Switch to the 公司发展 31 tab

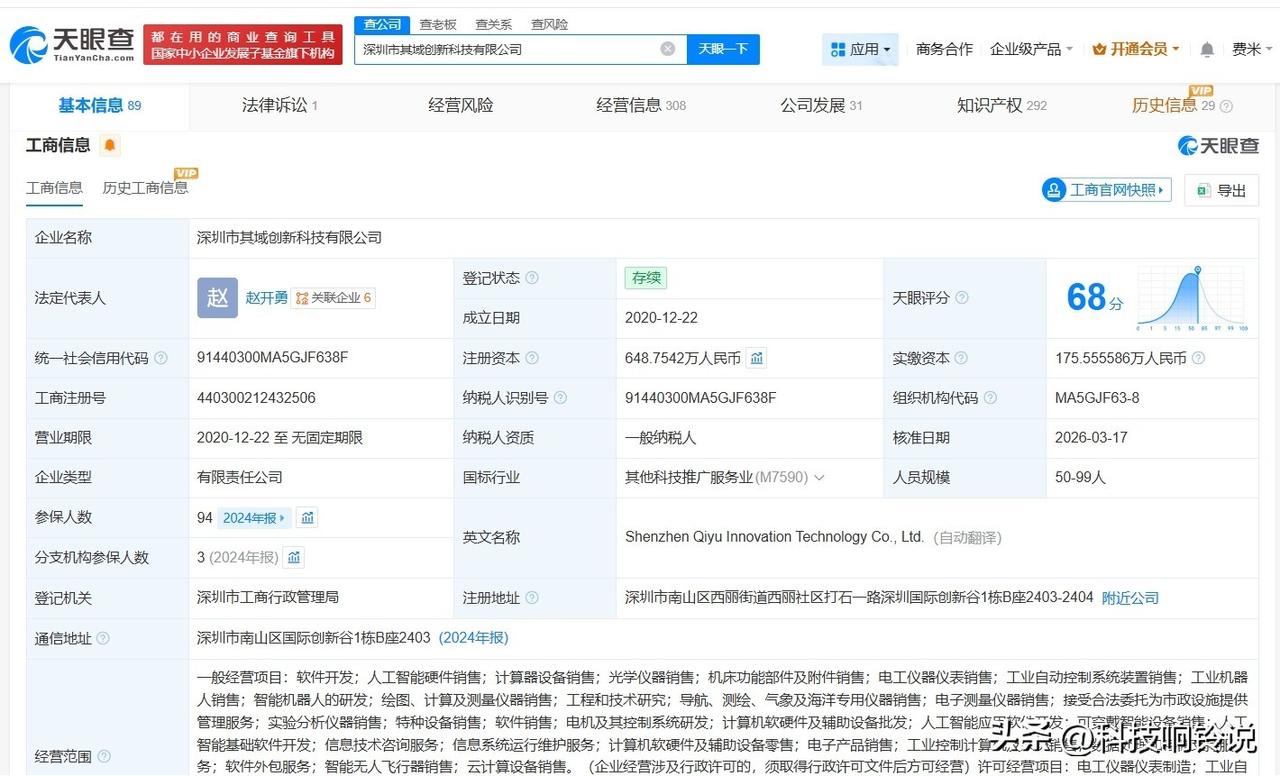(x=821, y=105)
